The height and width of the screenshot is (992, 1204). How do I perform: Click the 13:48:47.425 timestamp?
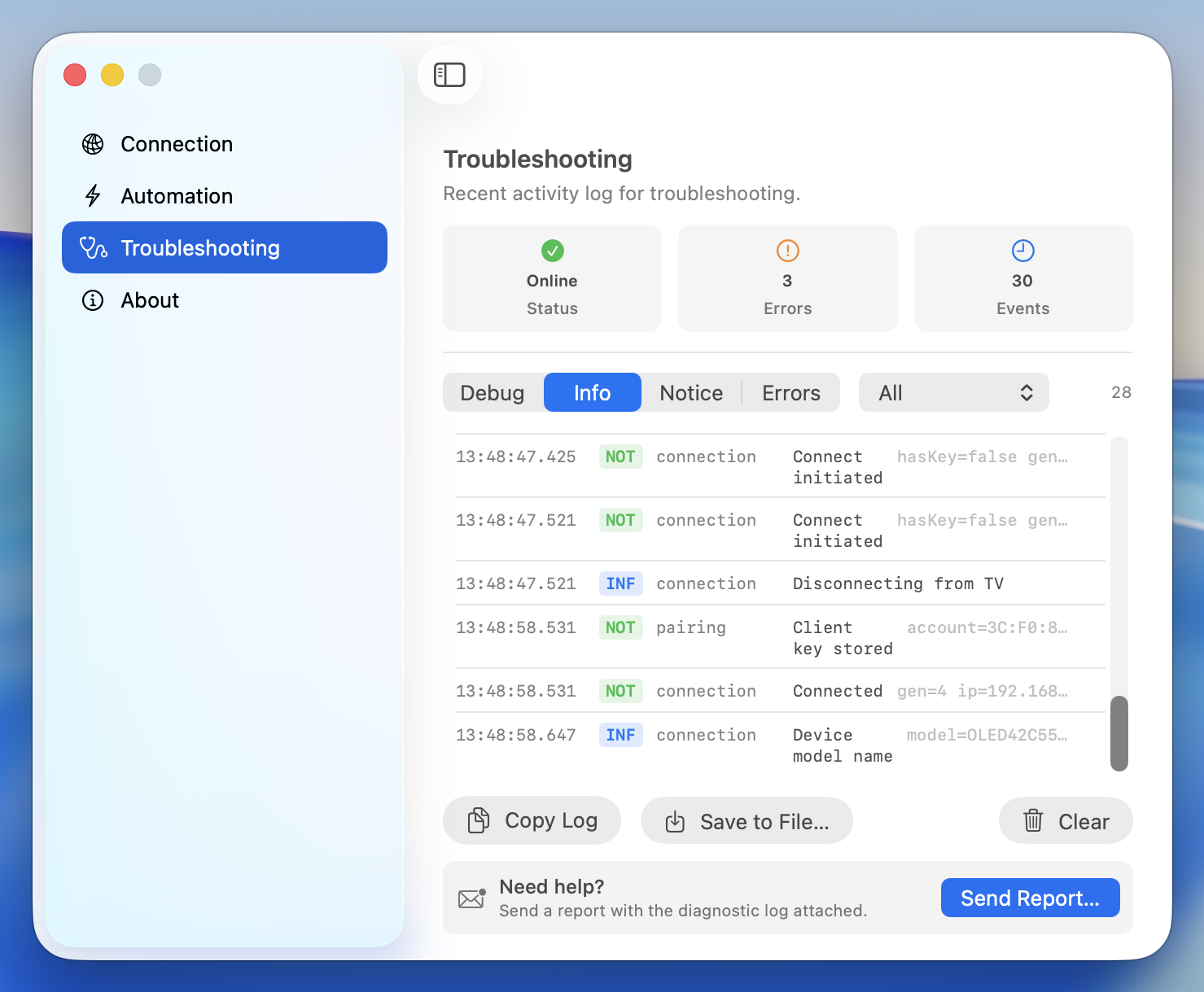tap(516, 457)
